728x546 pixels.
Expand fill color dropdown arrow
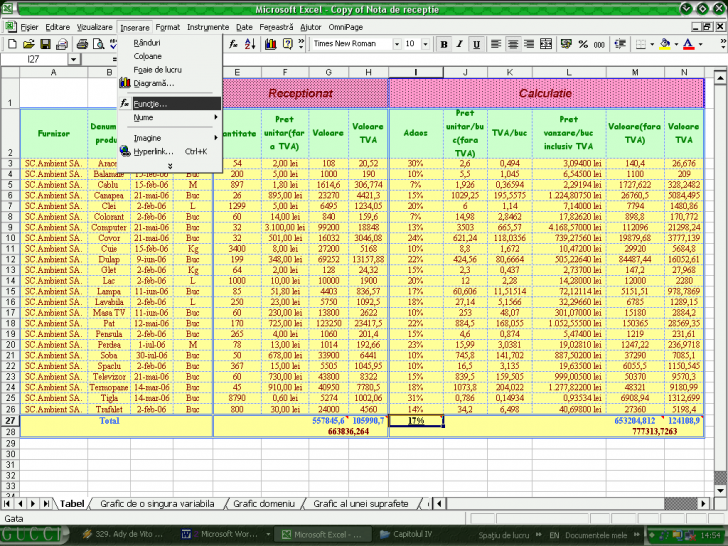[676, 44]
